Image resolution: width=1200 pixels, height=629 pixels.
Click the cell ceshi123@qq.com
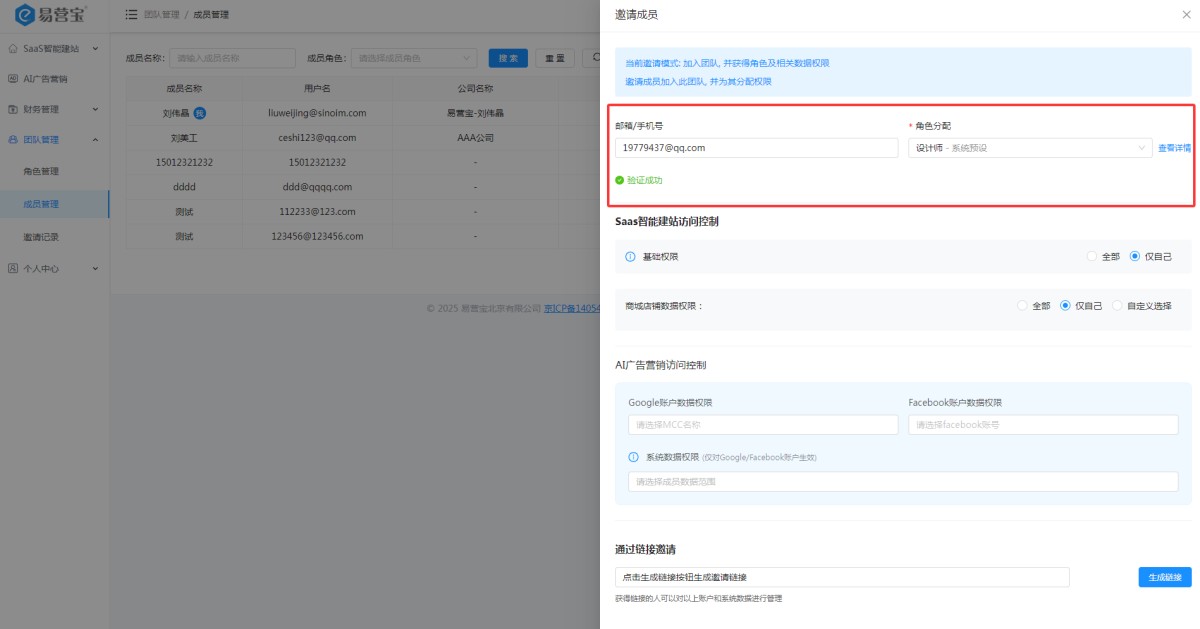(318, 137)
